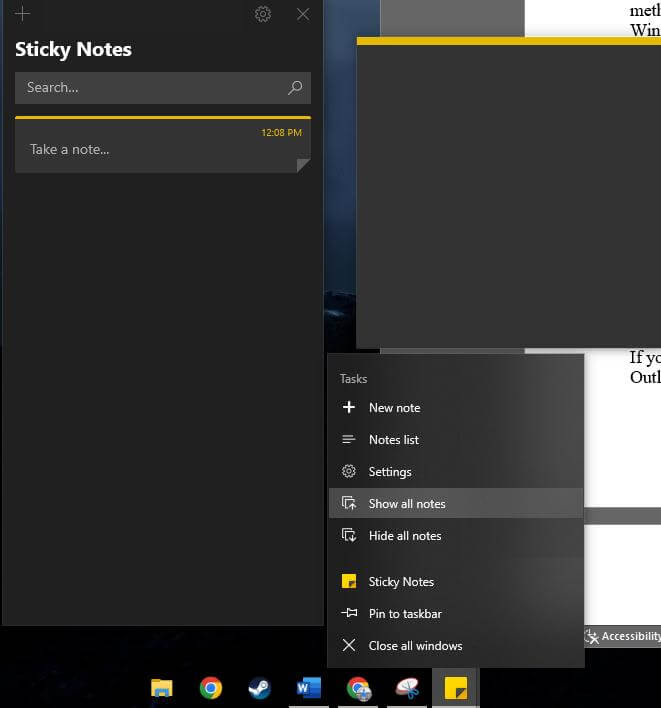Click the lines icon beside Notes list
This screenshot has width=661, height=708.
(x=349, y=439)
